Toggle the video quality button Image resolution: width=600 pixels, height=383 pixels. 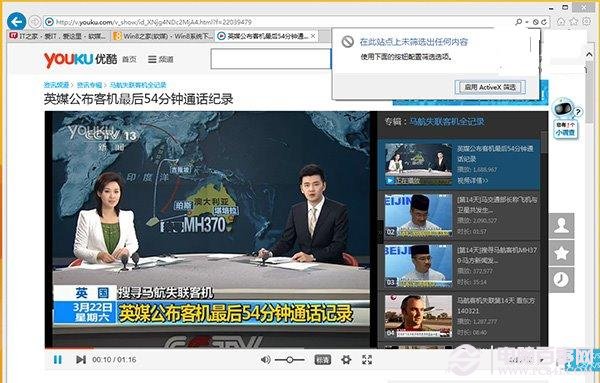tap(323, 360)
